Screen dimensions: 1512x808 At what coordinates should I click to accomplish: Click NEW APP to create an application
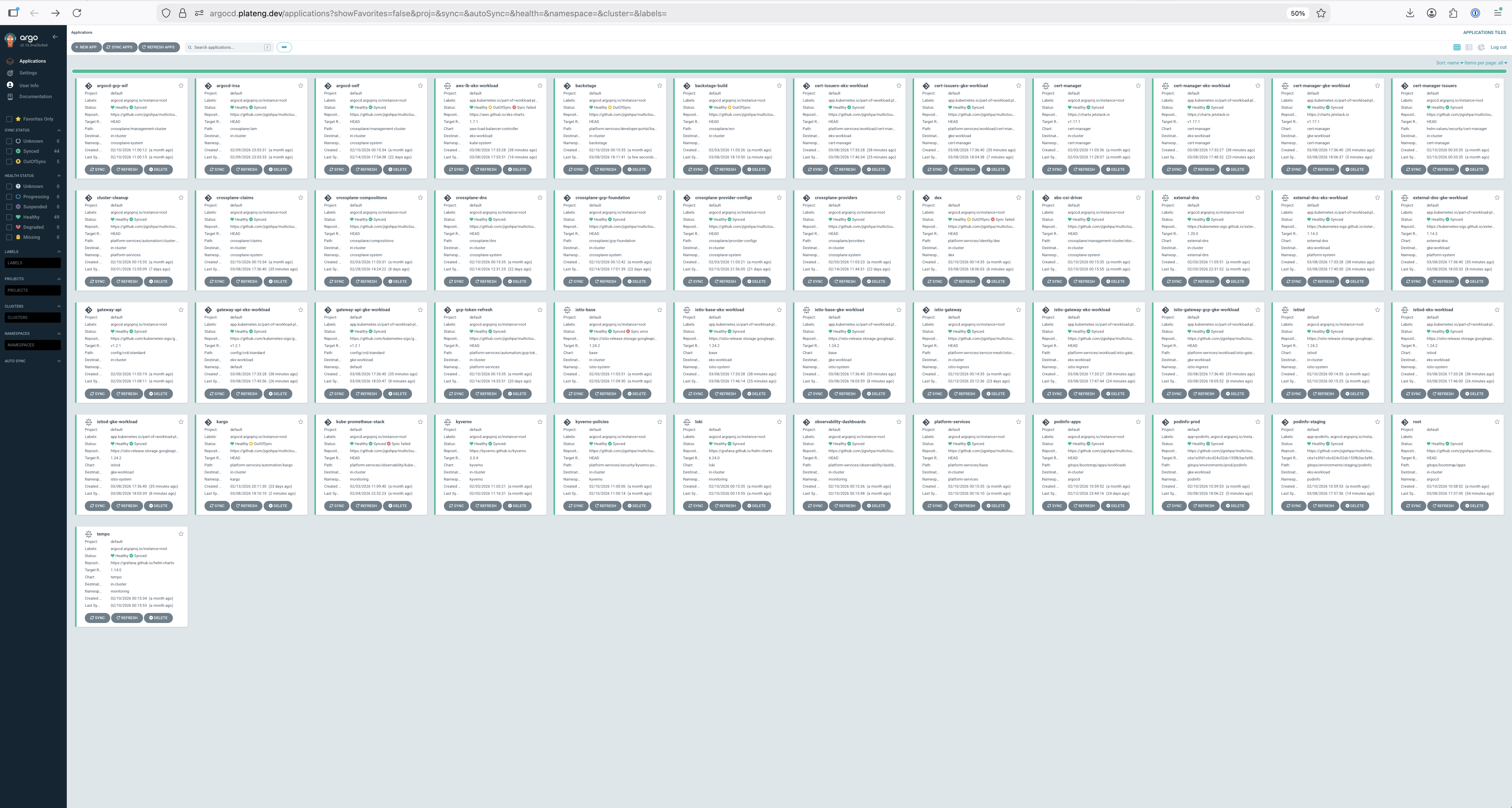pyautogui.click(x=86, y=47)
